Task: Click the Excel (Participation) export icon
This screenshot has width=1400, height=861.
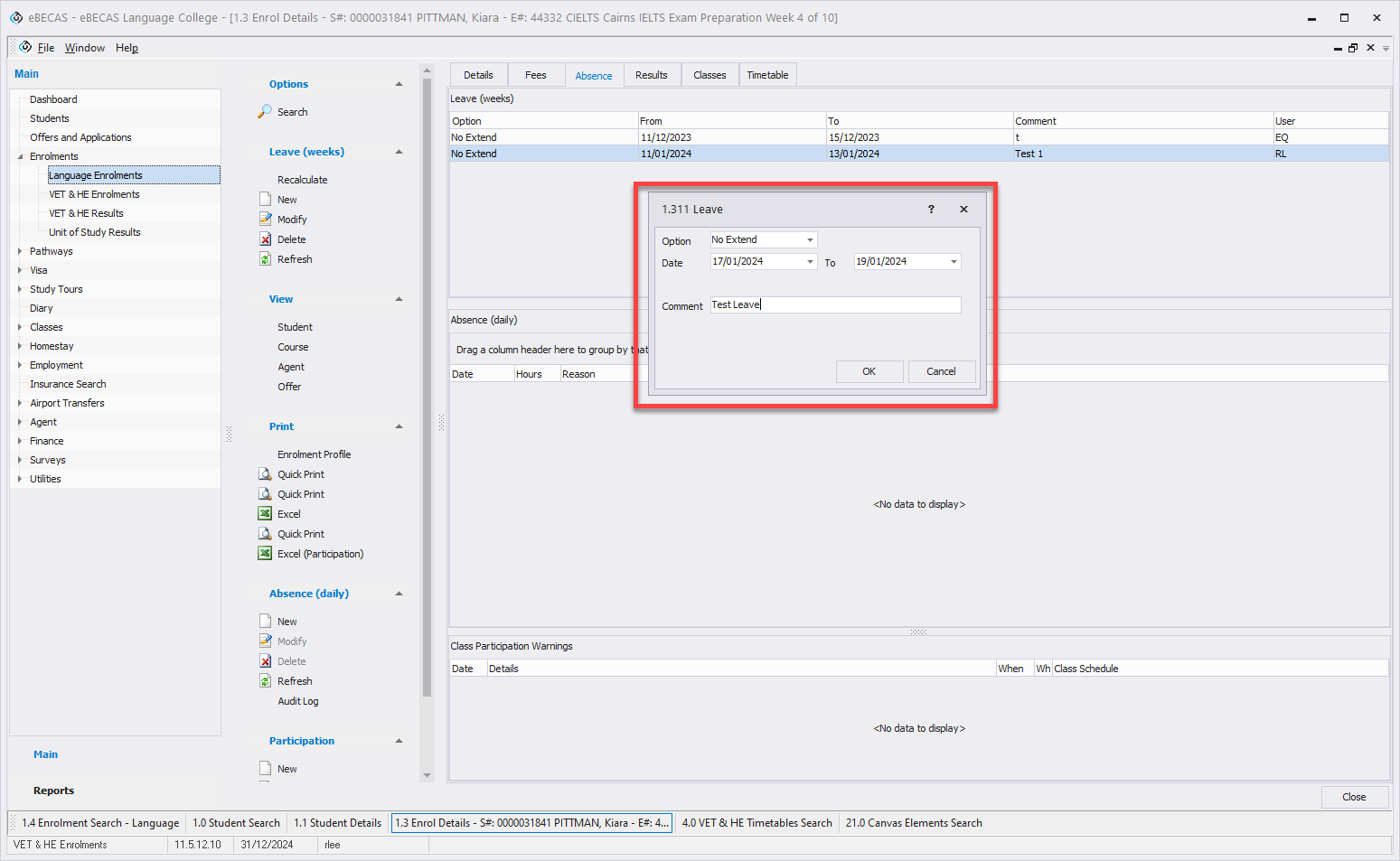Action: 265,554
